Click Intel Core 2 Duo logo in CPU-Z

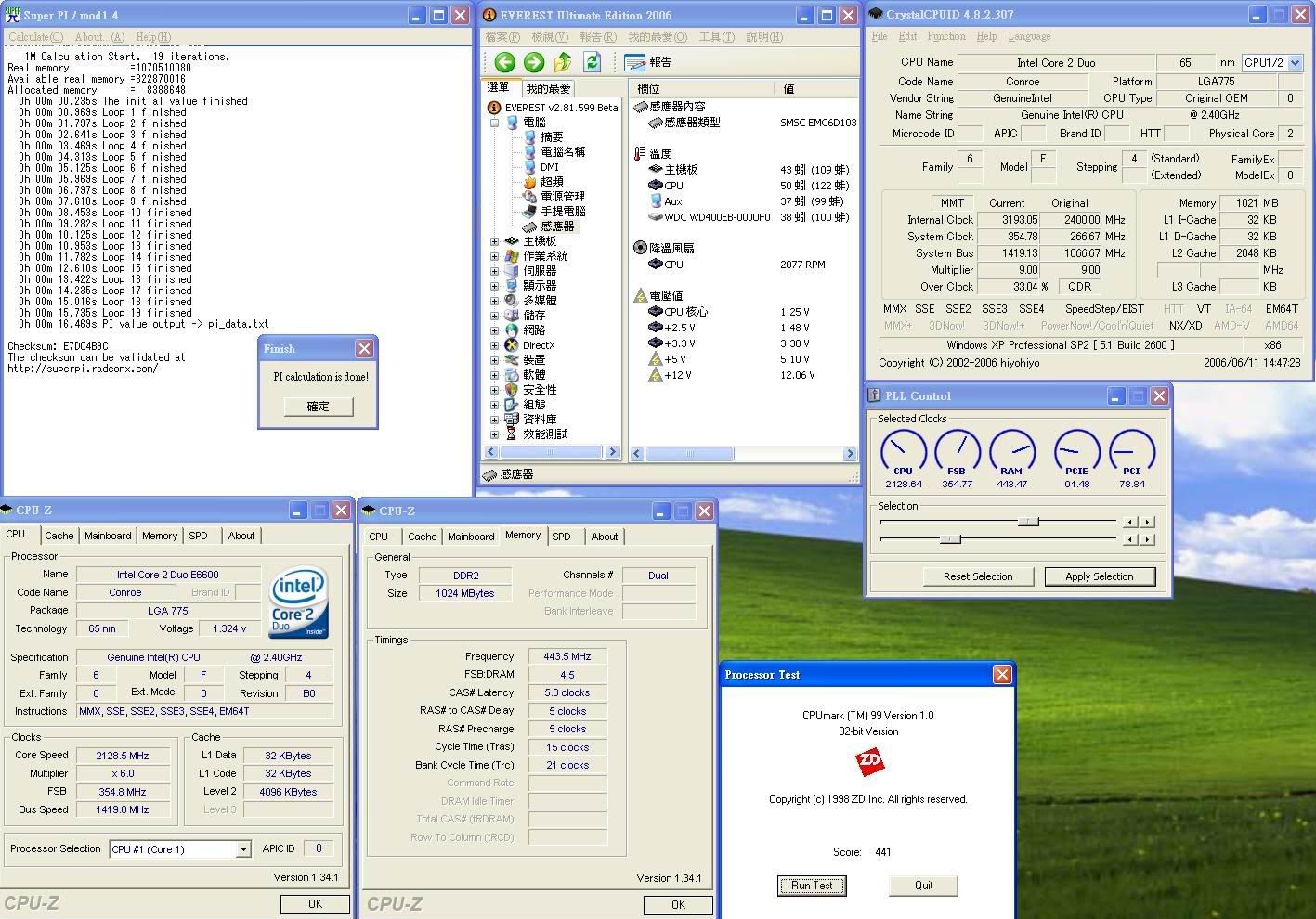click(x=299, y=602)
